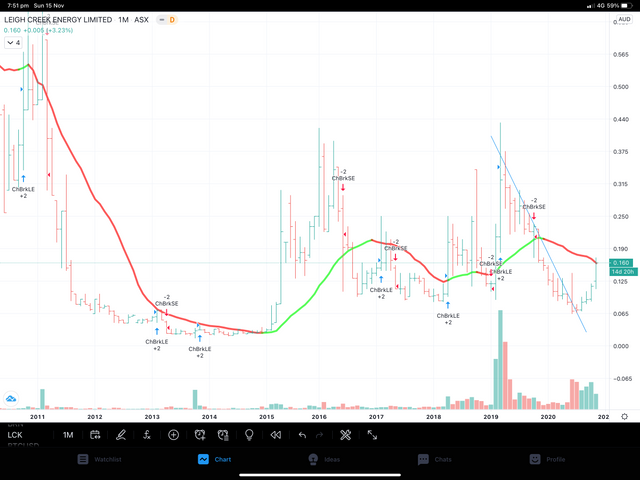Tap the 7:51 pm clock in status bar
The height and width of the screenshot is (480, 640).
coord(18,6)
